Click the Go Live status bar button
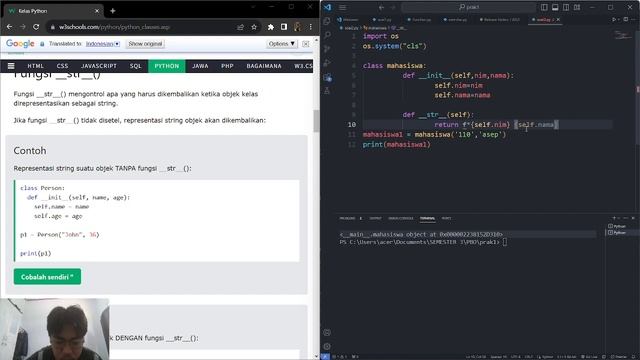This screenshot has width=640, height=360. click(x=589, y=357)
